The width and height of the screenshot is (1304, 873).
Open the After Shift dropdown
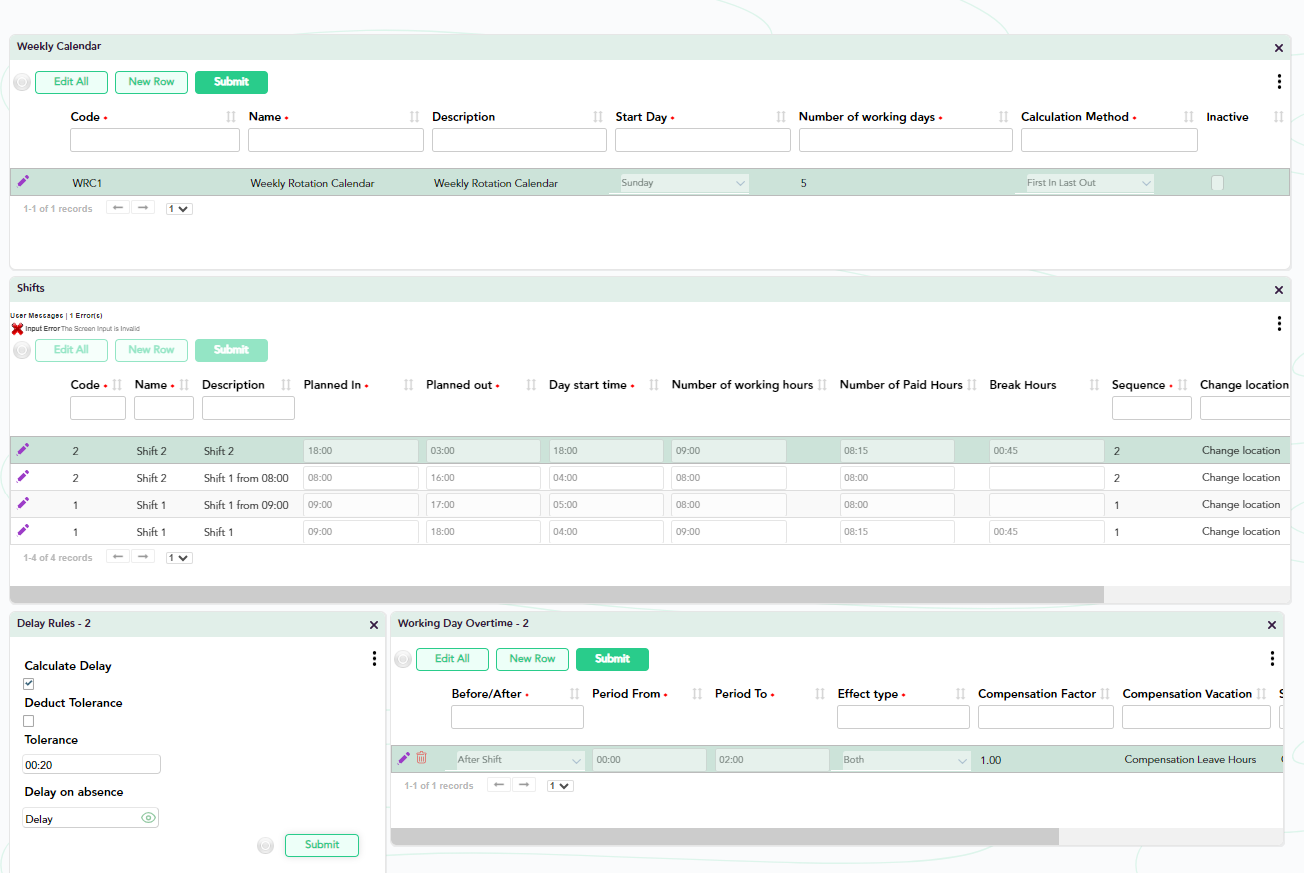click(x=520, y=760)
